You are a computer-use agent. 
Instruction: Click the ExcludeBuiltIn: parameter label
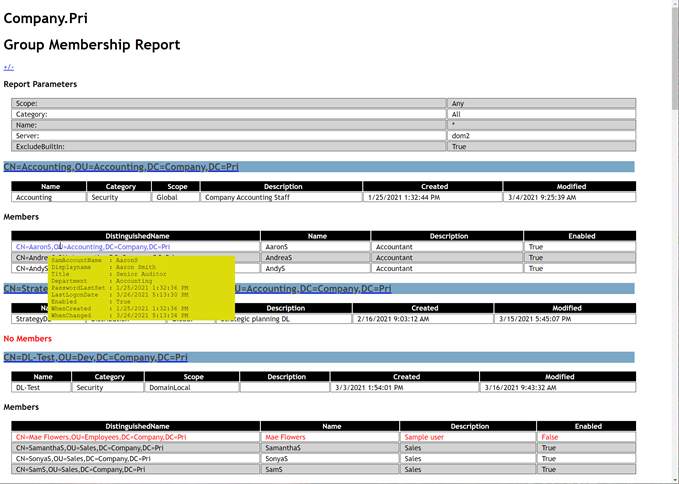[x=40, y=146]
